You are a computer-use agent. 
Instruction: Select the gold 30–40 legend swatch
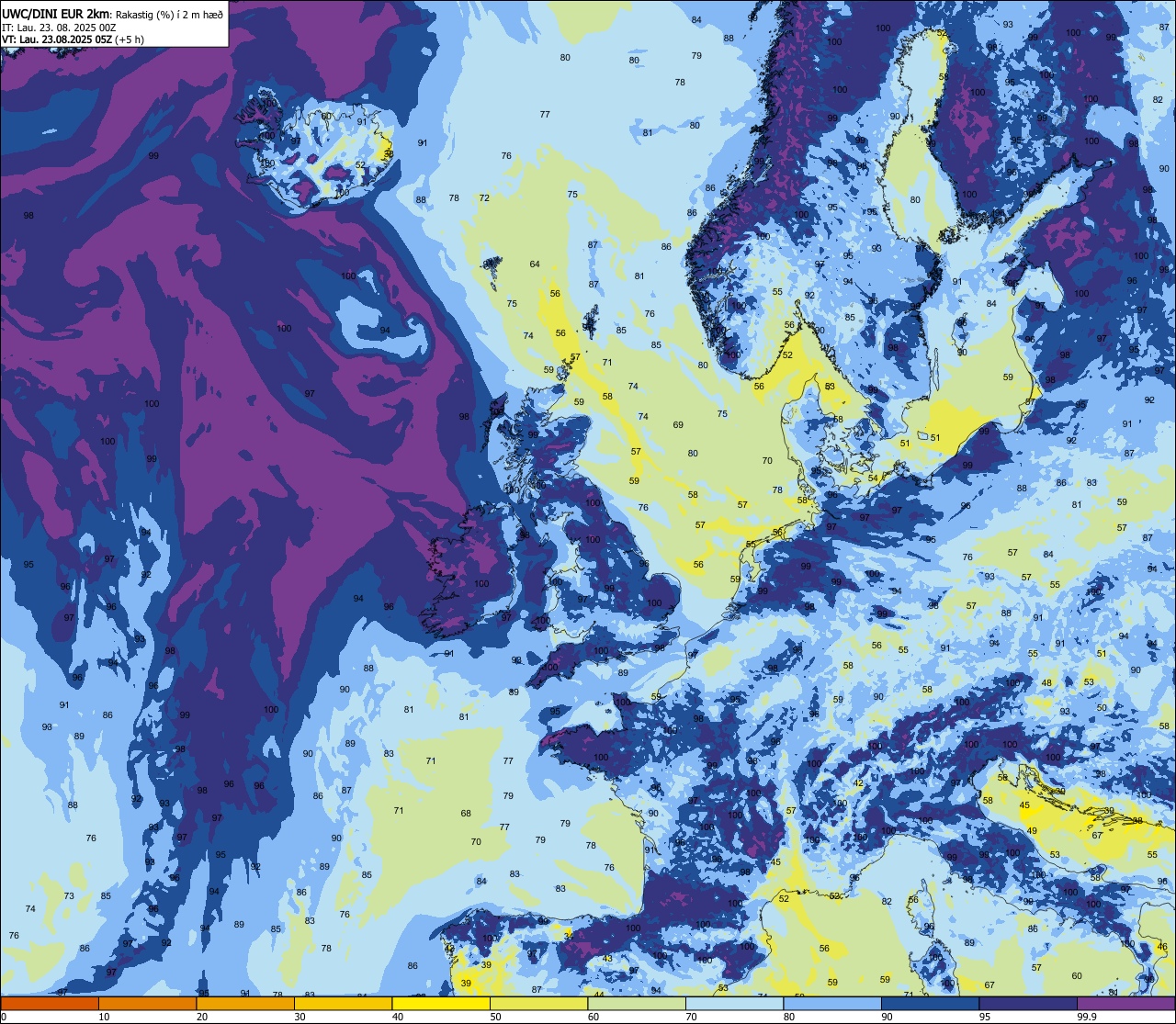pyautogui.click(x=343, y=1003)
